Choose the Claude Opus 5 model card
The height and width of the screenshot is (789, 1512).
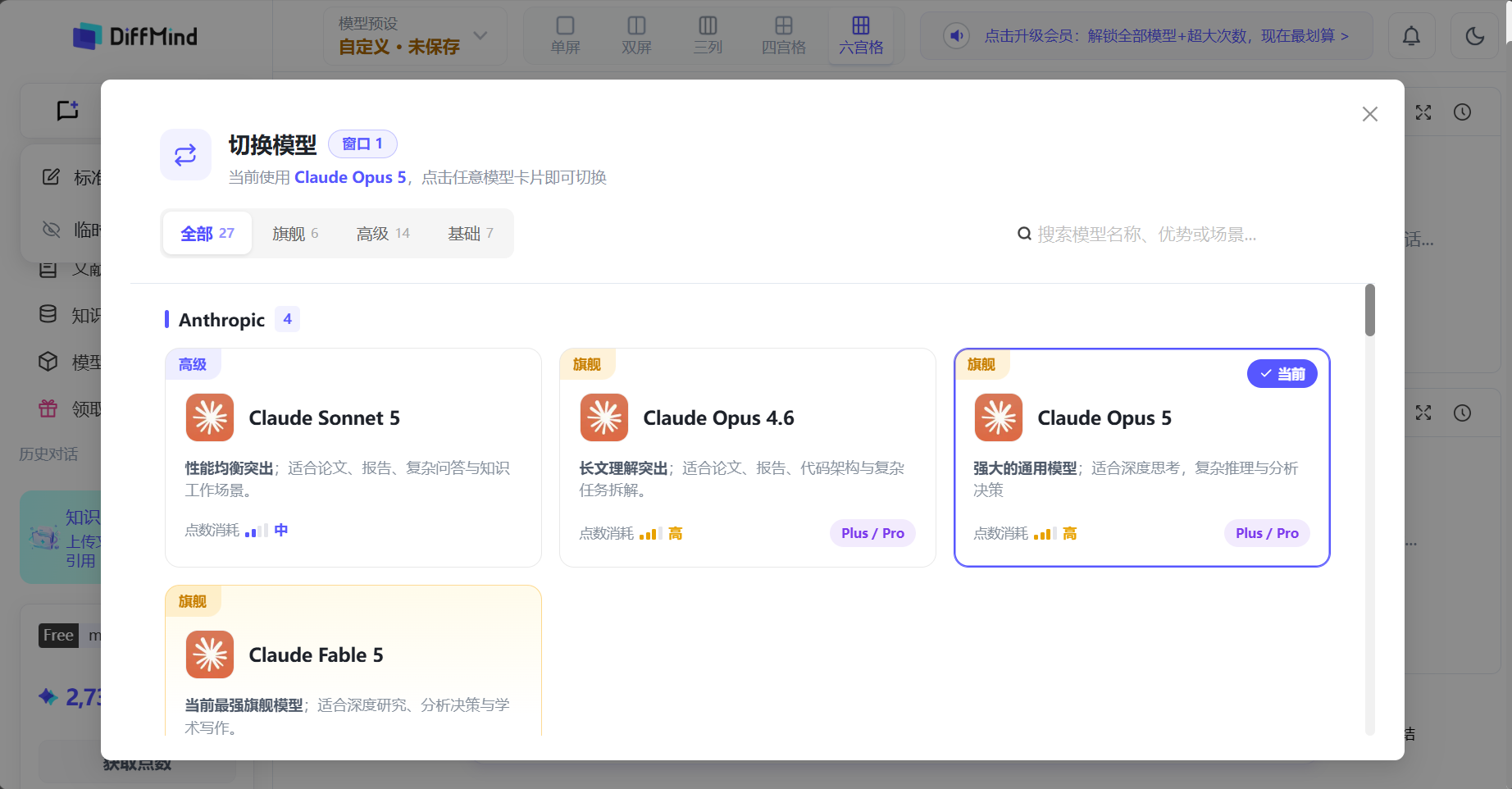coord(1142,458)
